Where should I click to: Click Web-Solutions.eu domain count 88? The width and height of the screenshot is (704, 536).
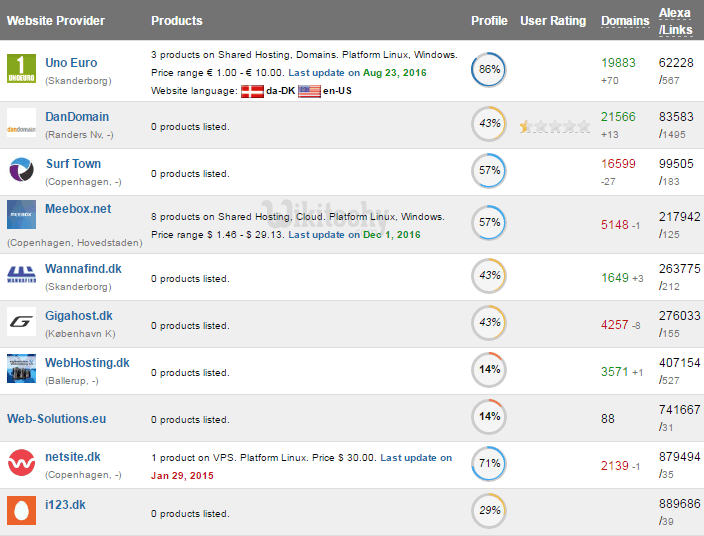click(607, 419)
